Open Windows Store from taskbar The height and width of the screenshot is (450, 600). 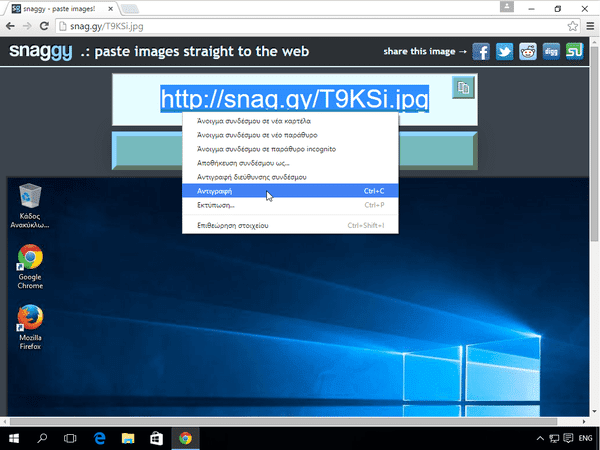pos(156,438)
